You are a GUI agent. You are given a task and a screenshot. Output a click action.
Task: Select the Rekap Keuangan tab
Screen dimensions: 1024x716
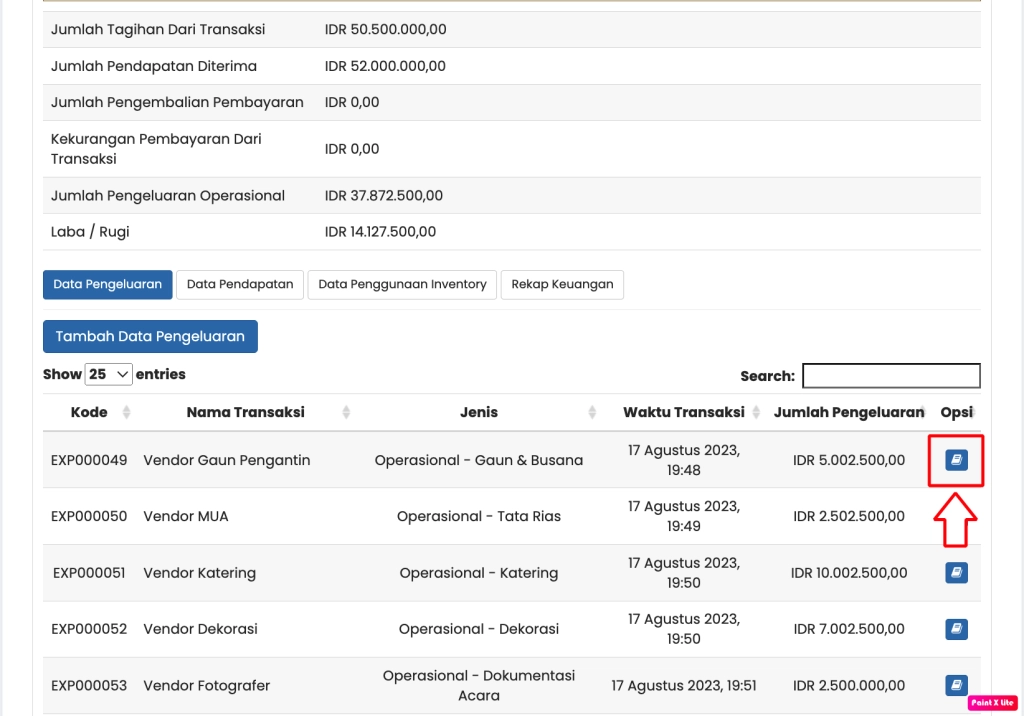coord(562,284)
